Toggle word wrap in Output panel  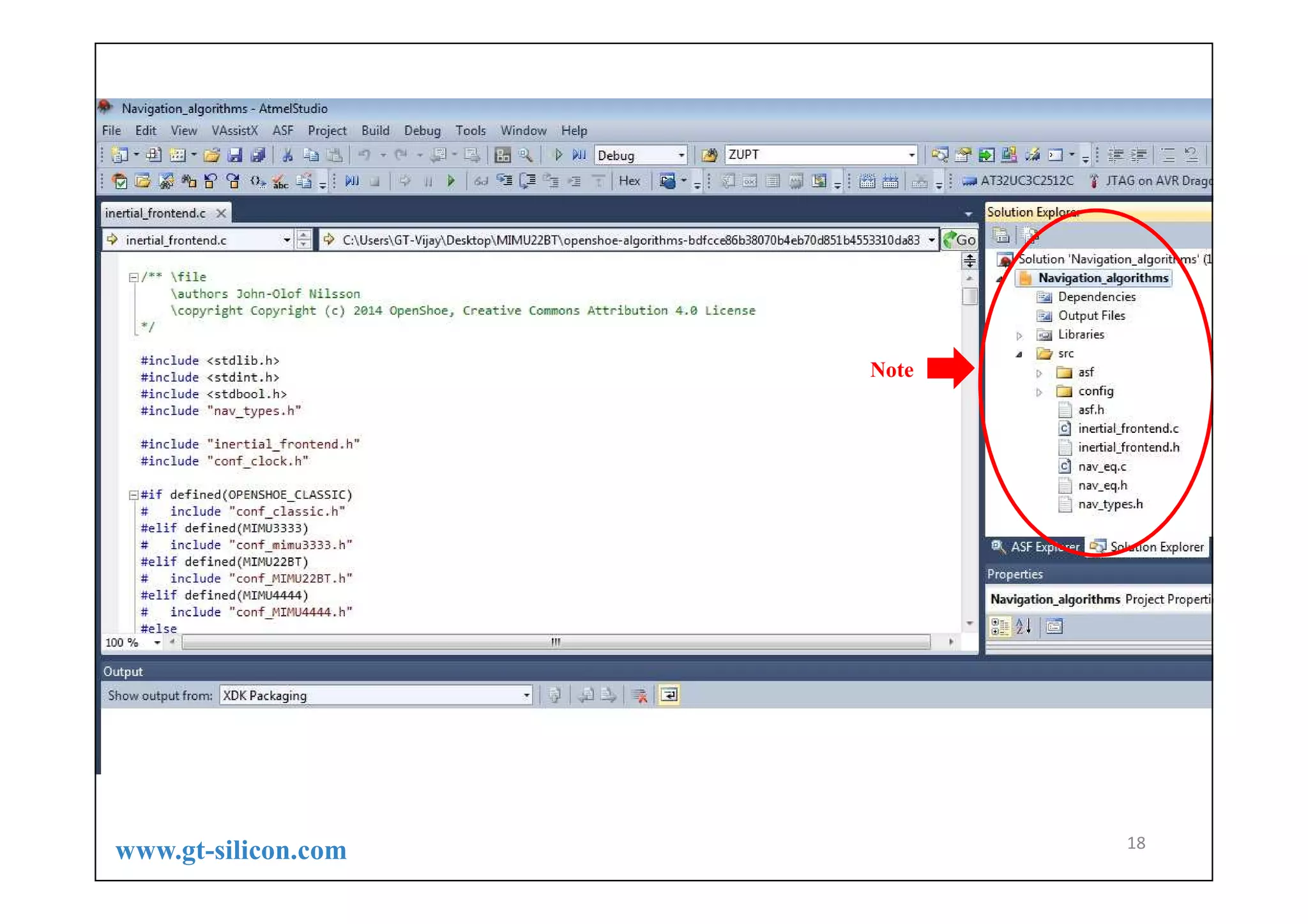pos(669,695)
